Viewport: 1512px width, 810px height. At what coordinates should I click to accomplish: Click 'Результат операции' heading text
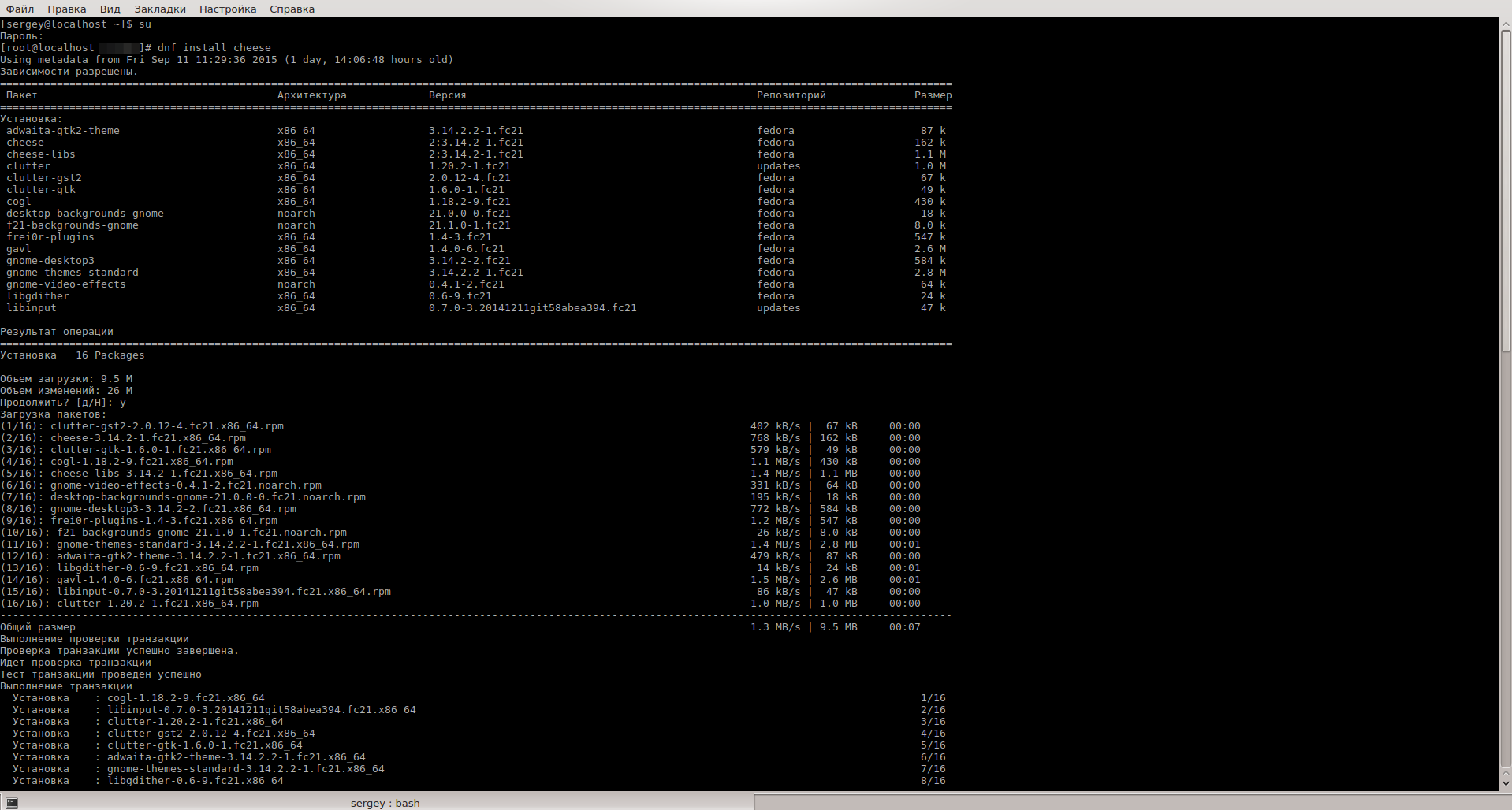coord(57,332)
